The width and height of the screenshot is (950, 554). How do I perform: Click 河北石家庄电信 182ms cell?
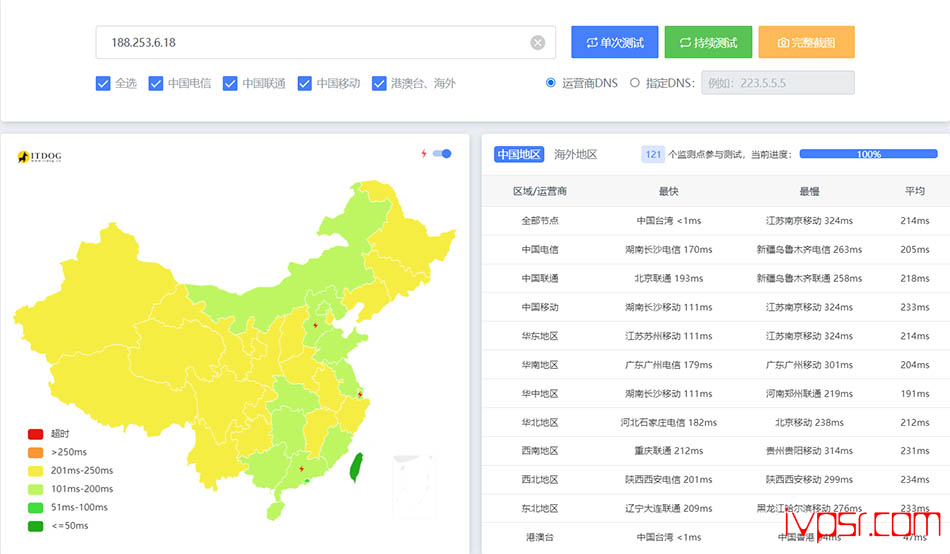pyautogui.click(x=669, y=422)
